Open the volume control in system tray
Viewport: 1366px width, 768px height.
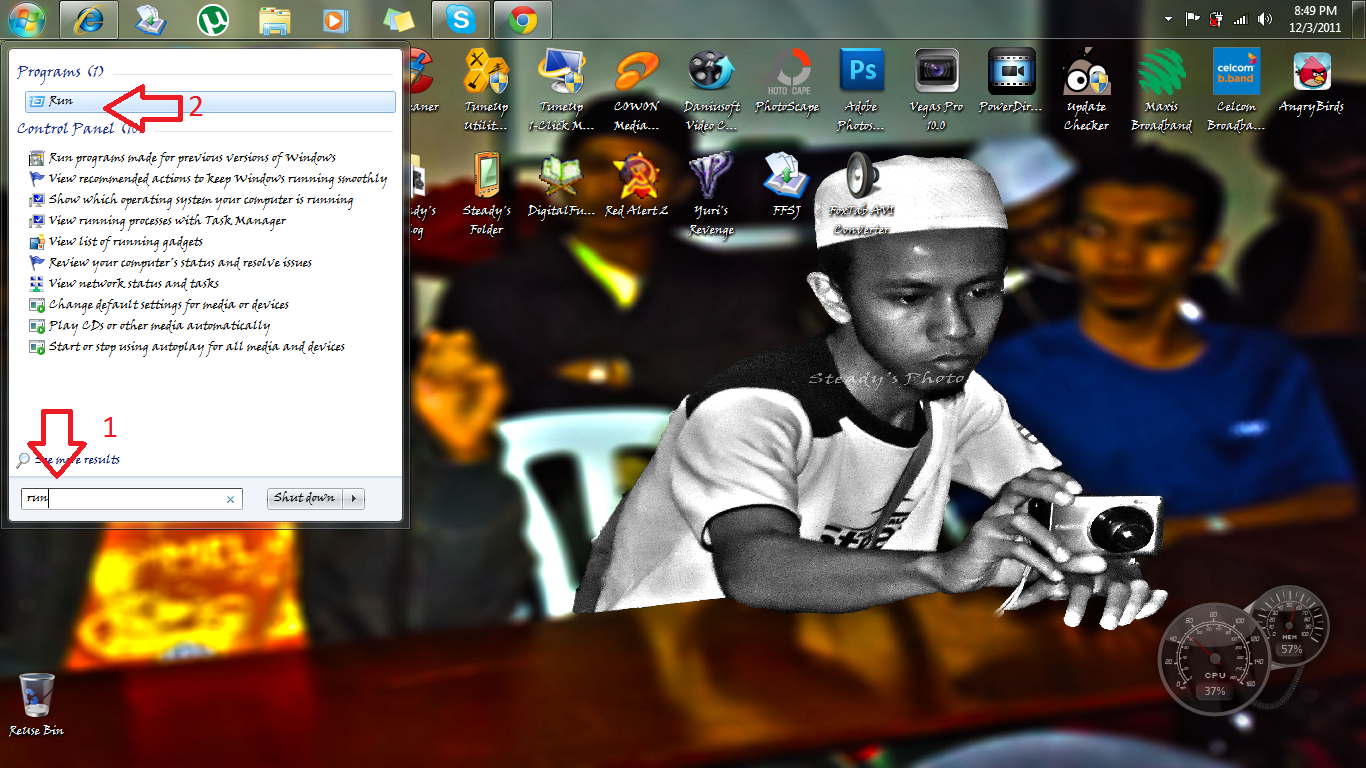1265,19
